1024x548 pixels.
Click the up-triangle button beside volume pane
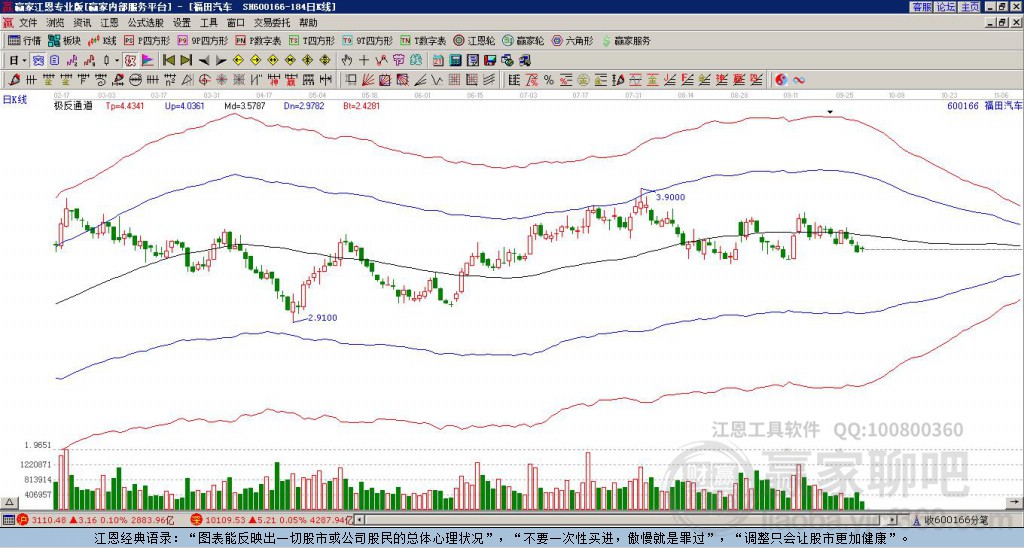[x=9, y=502]
